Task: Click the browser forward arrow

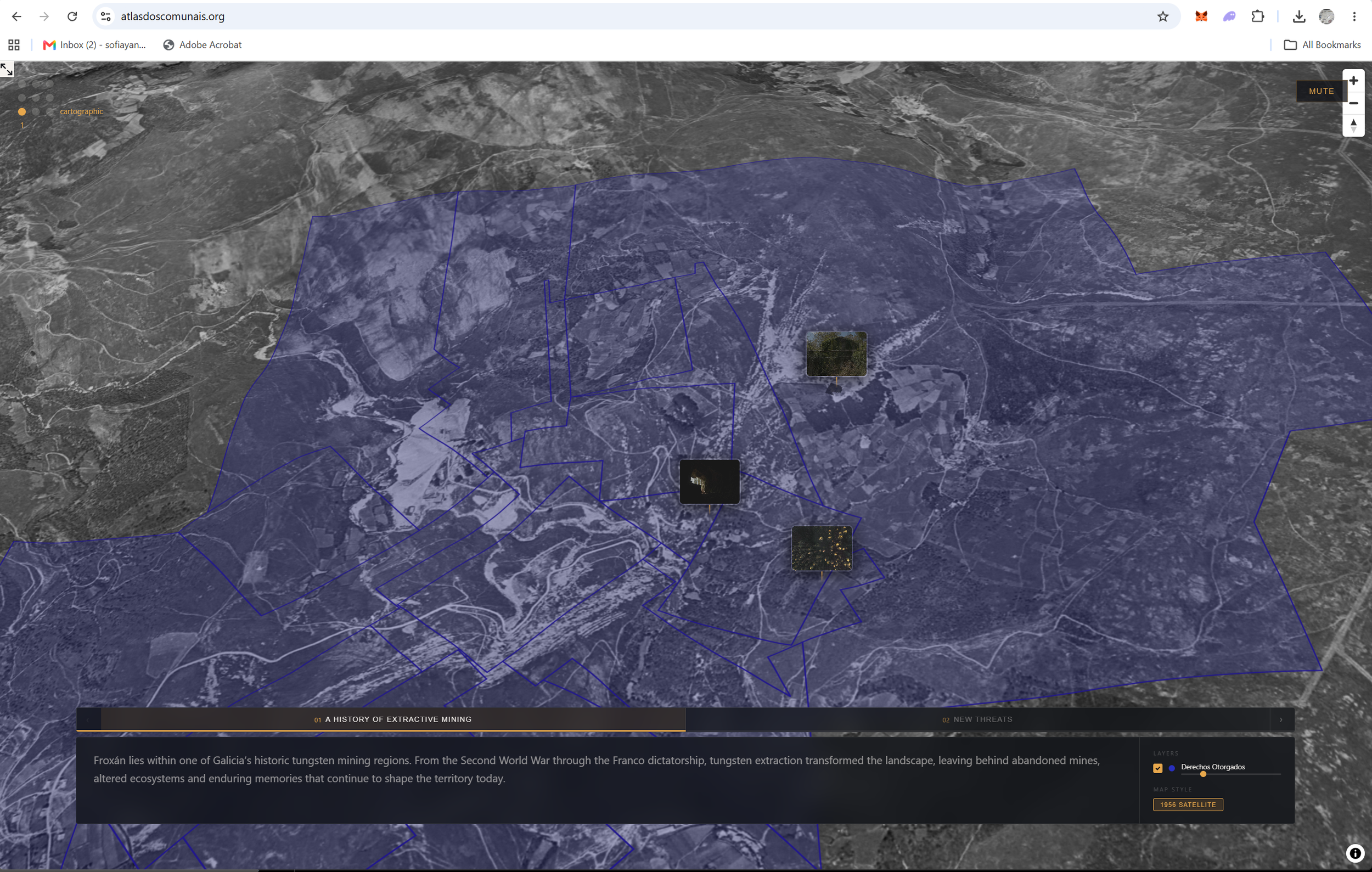Action: point(44,16)
